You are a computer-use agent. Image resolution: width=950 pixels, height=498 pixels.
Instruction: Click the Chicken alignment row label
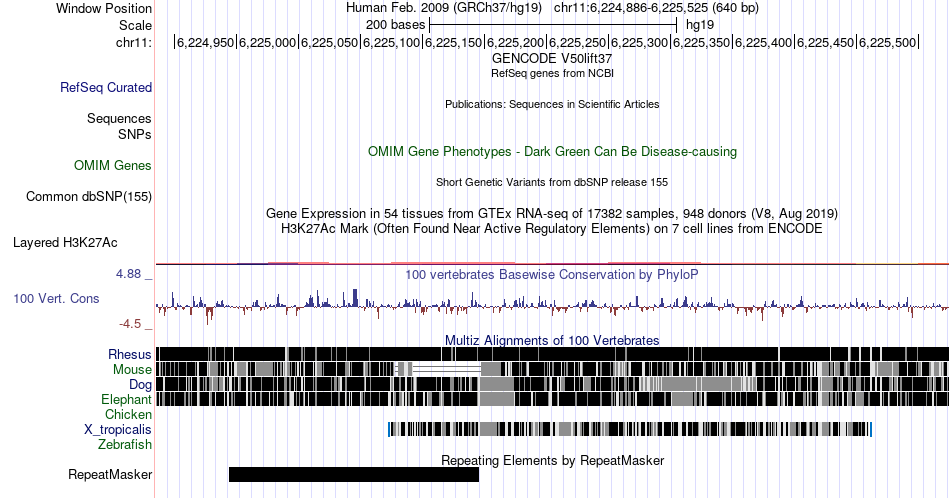click(x=128, y=414)
